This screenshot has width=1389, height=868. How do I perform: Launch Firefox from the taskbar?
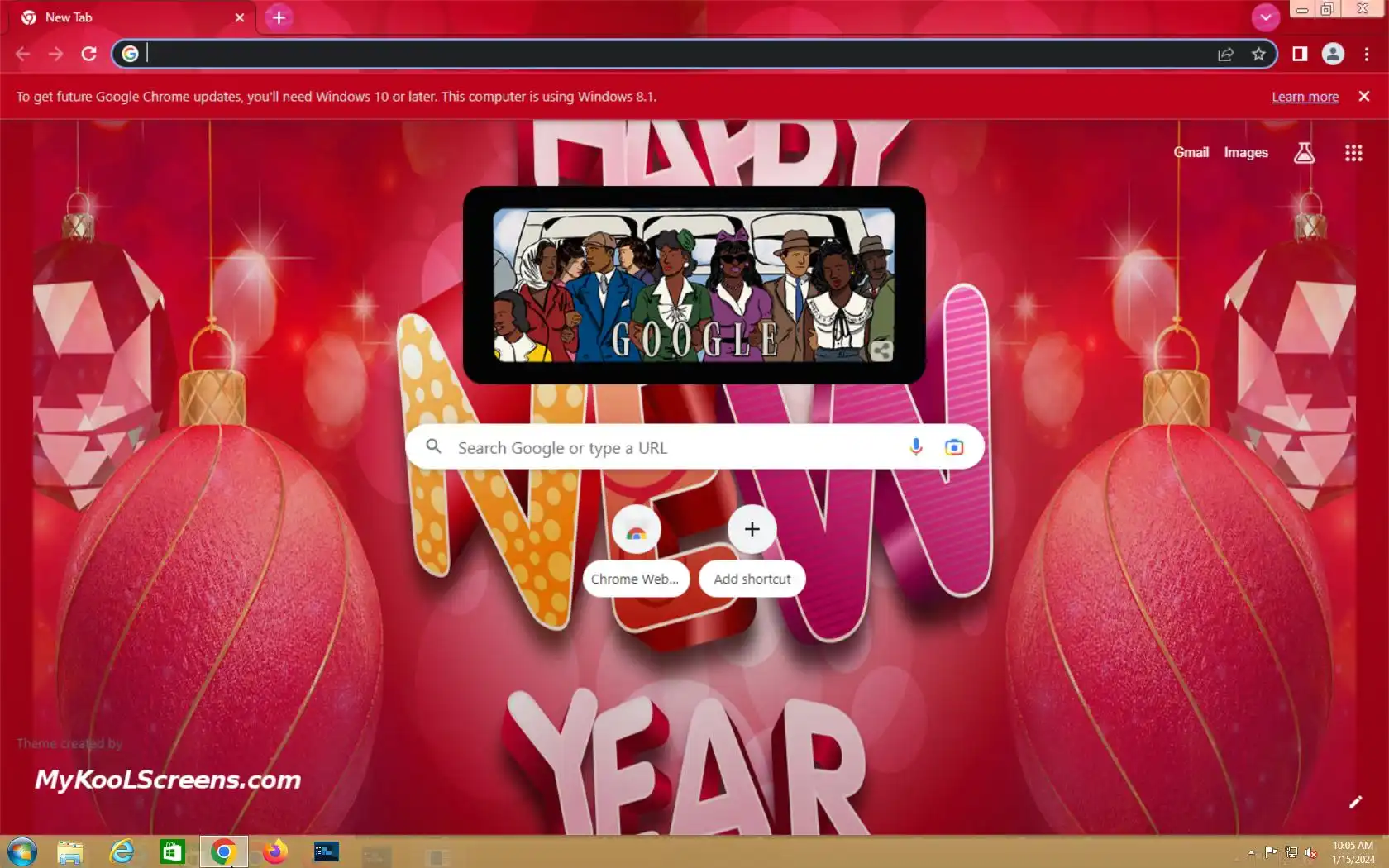pyautogui.click(x=274, y=851)
